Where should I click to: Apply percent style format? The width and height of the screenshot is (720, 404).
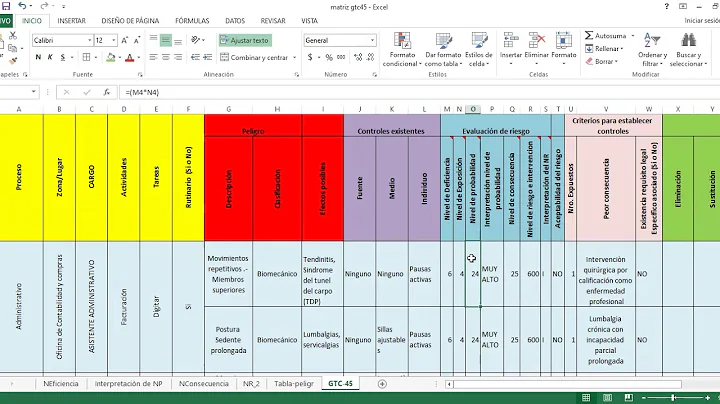click(x=329, y=57)
